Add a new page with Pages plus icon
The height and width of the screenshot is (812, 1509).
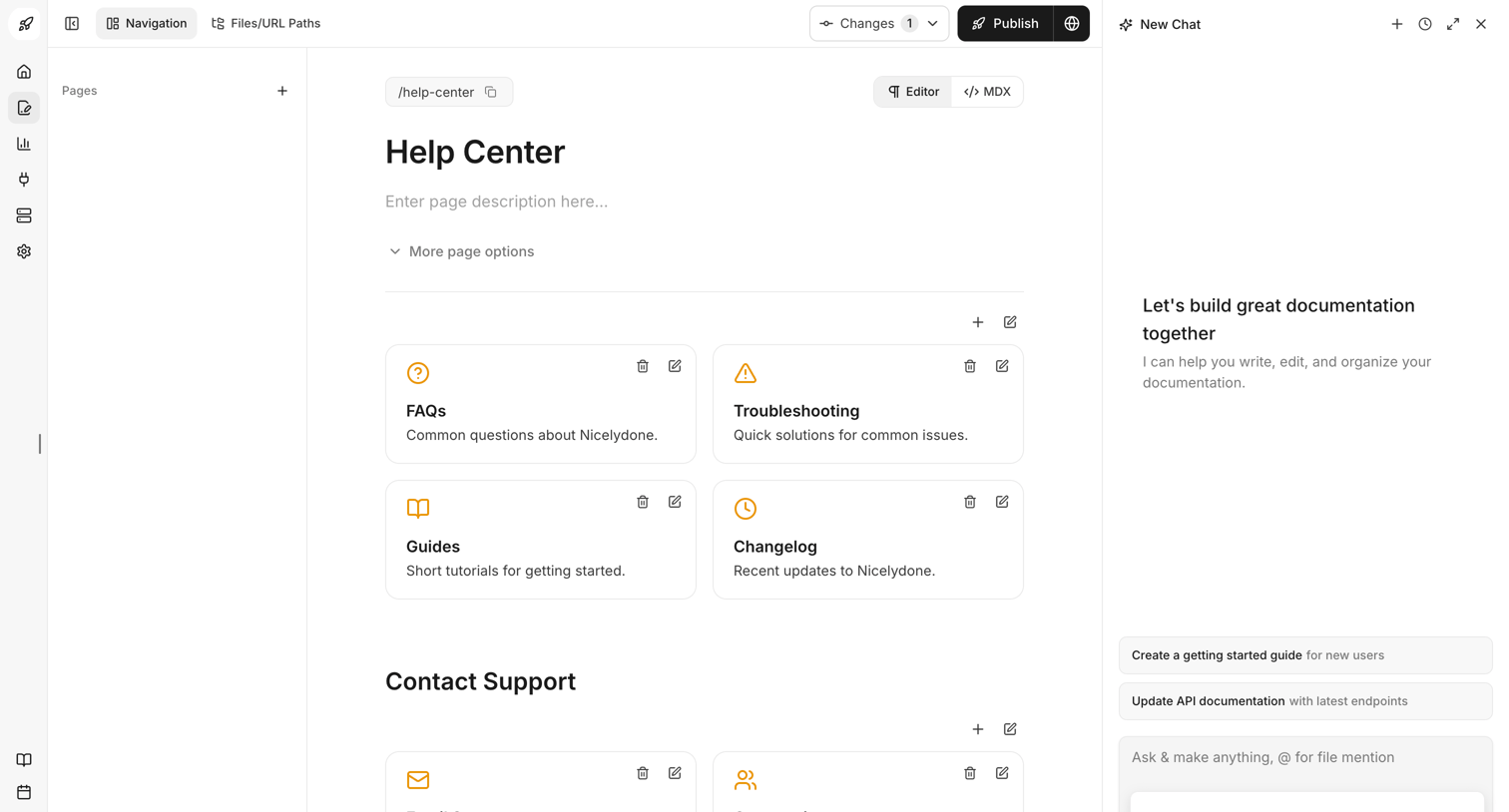click(282, 91)
